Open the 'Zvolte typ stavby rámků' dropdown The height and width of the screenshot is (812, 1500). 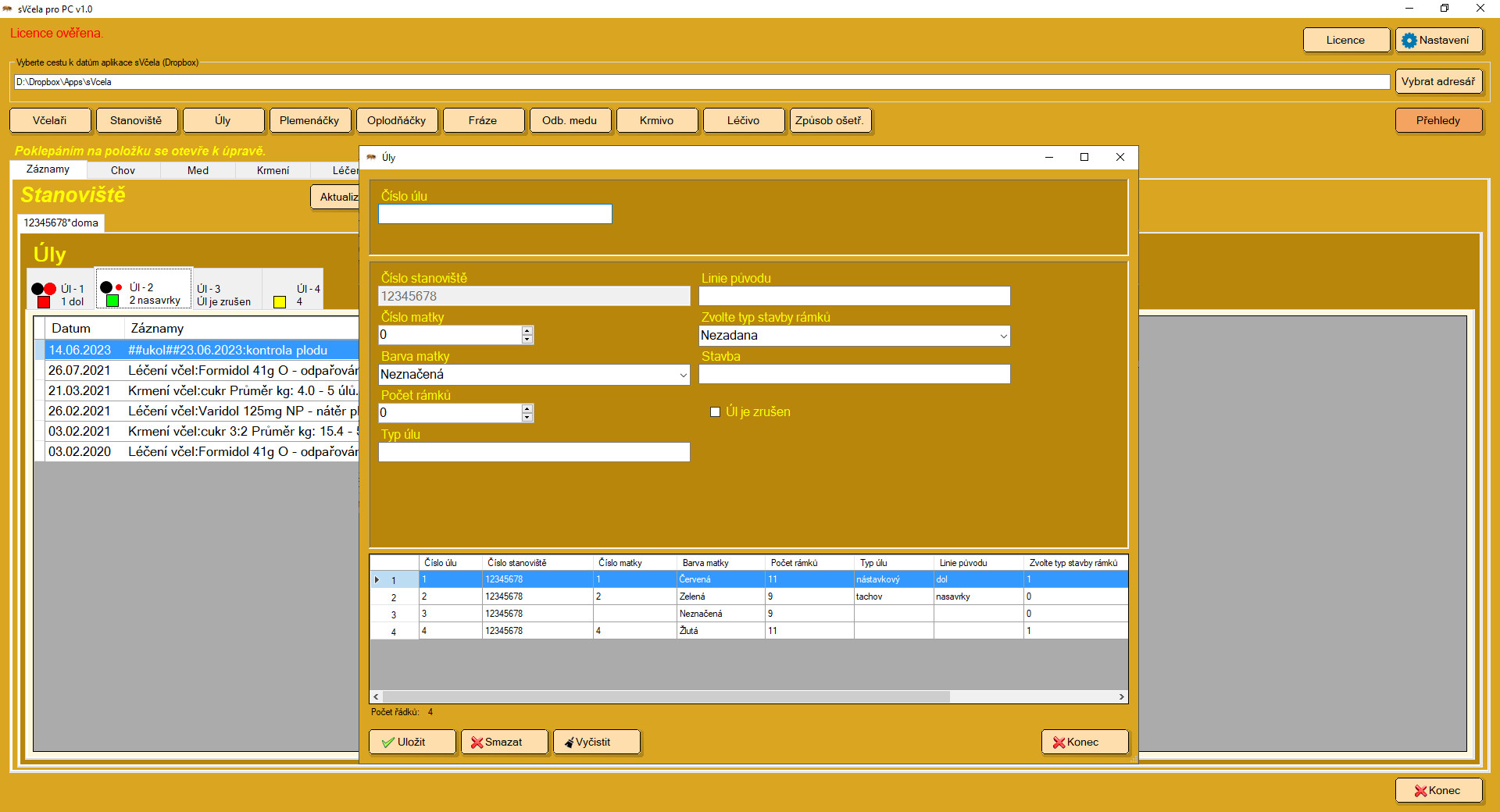coord(1003,336)
